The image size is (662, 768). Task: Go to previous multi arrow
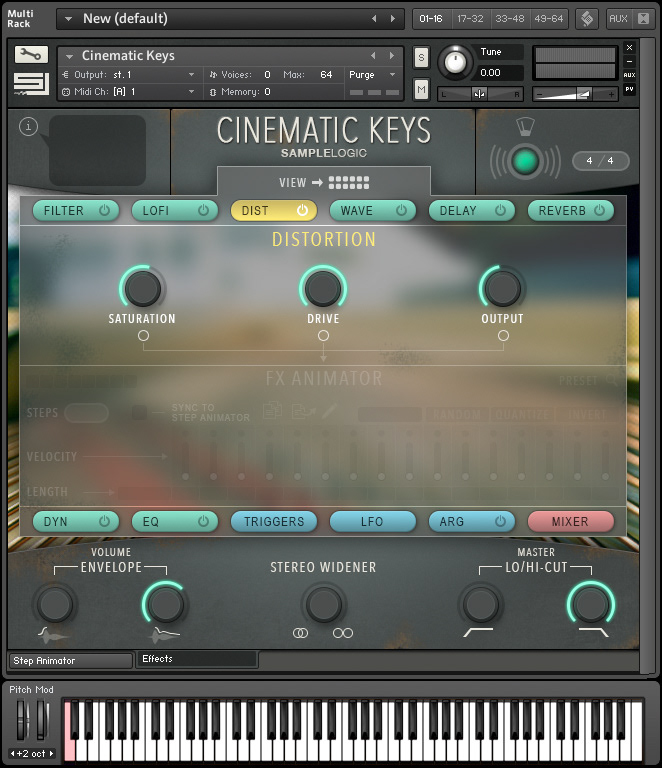pos(374,19)
